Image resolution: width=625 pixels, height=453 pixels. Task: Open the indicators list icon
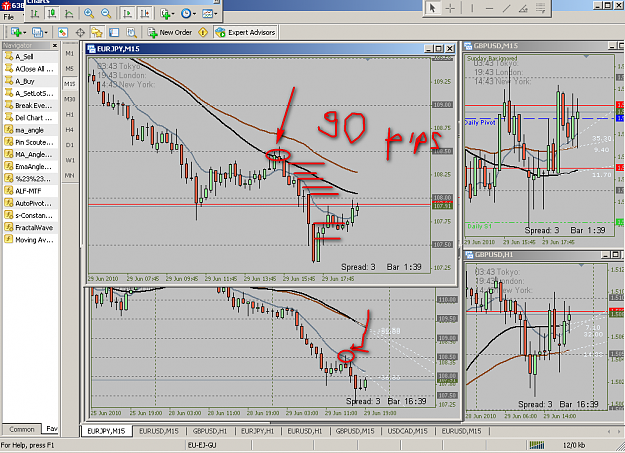click(165, 14)
